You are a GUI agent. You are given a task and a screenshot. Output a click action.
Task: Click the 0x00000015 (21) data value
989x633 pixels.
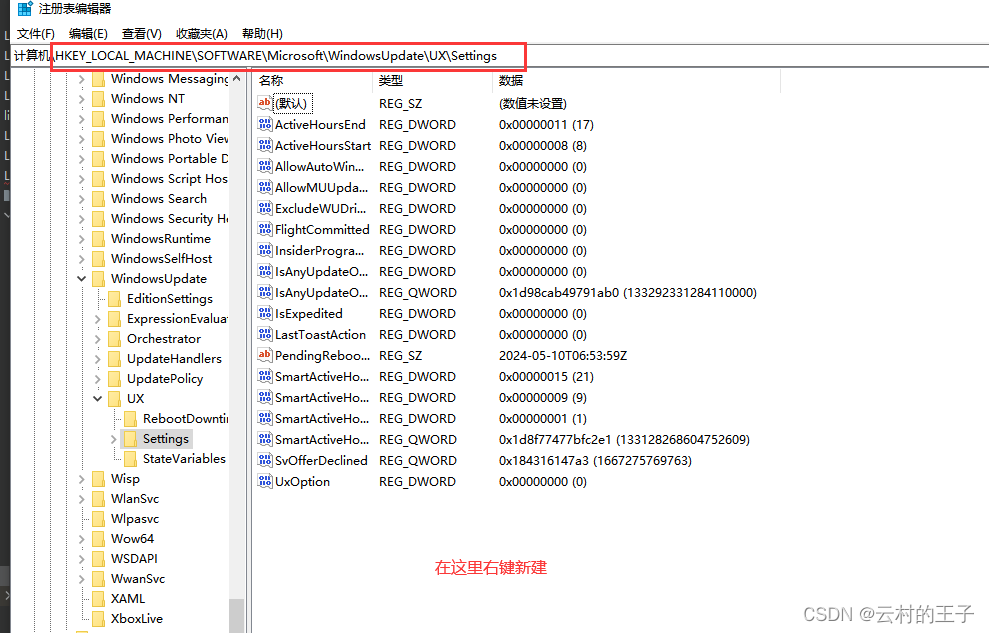pos(546,376)
